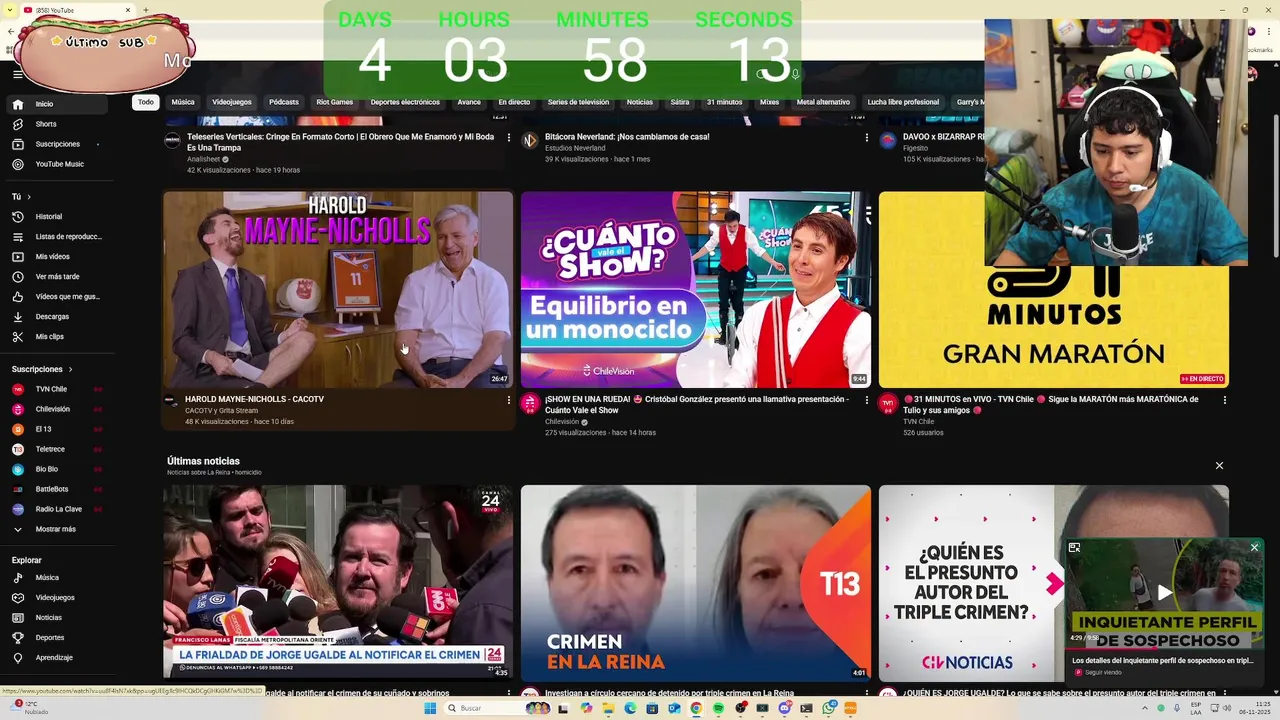Viewport: 1280px width, 720px height.
Task: Click Seguir viendo in the miniplayer
Action: pyautogui.click(x=1104, y=673)
